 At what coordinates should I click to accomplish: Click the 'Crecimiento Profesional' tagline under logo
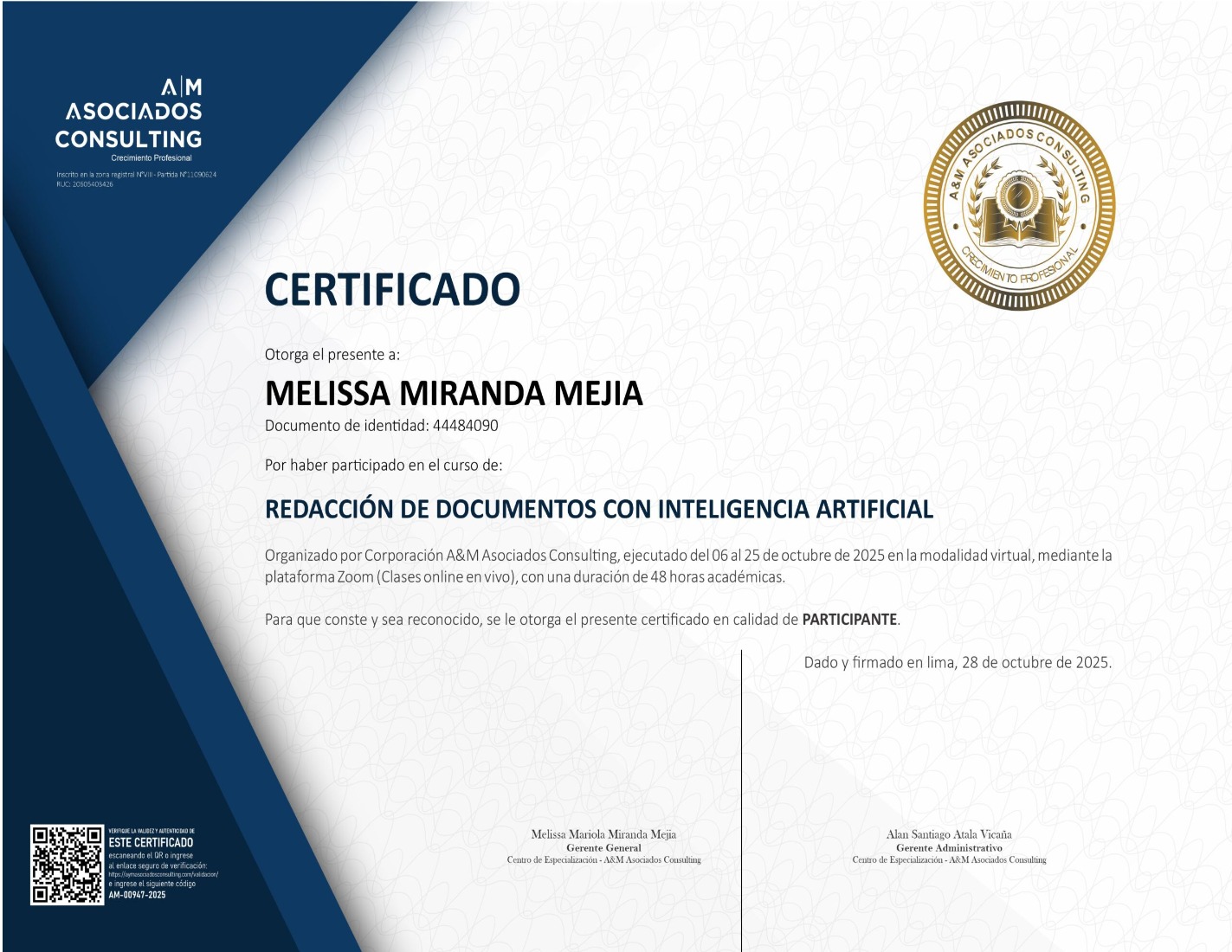[x=152, y=158]
